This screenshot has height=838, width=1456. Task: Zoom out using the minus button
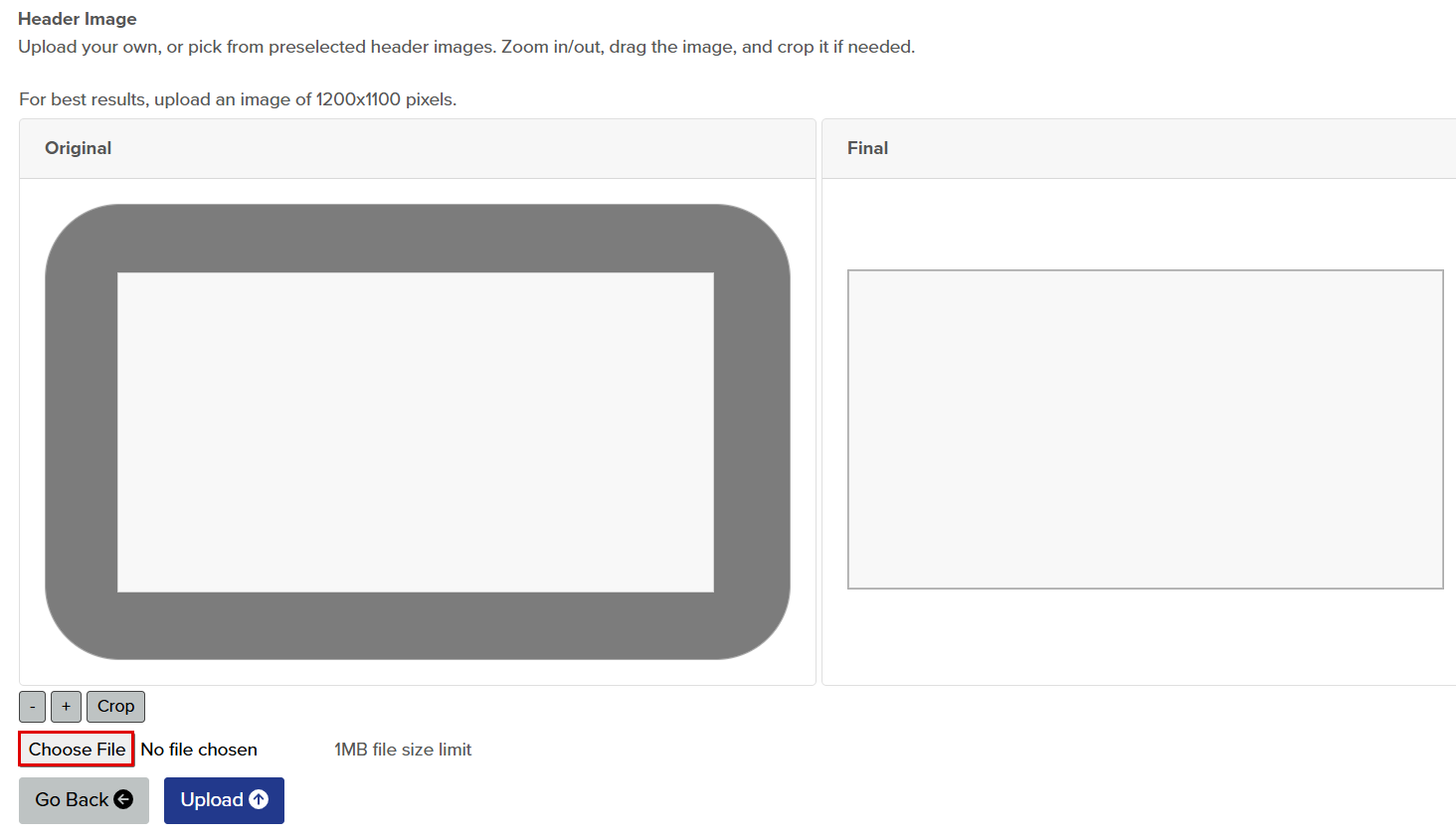(31, 706)
